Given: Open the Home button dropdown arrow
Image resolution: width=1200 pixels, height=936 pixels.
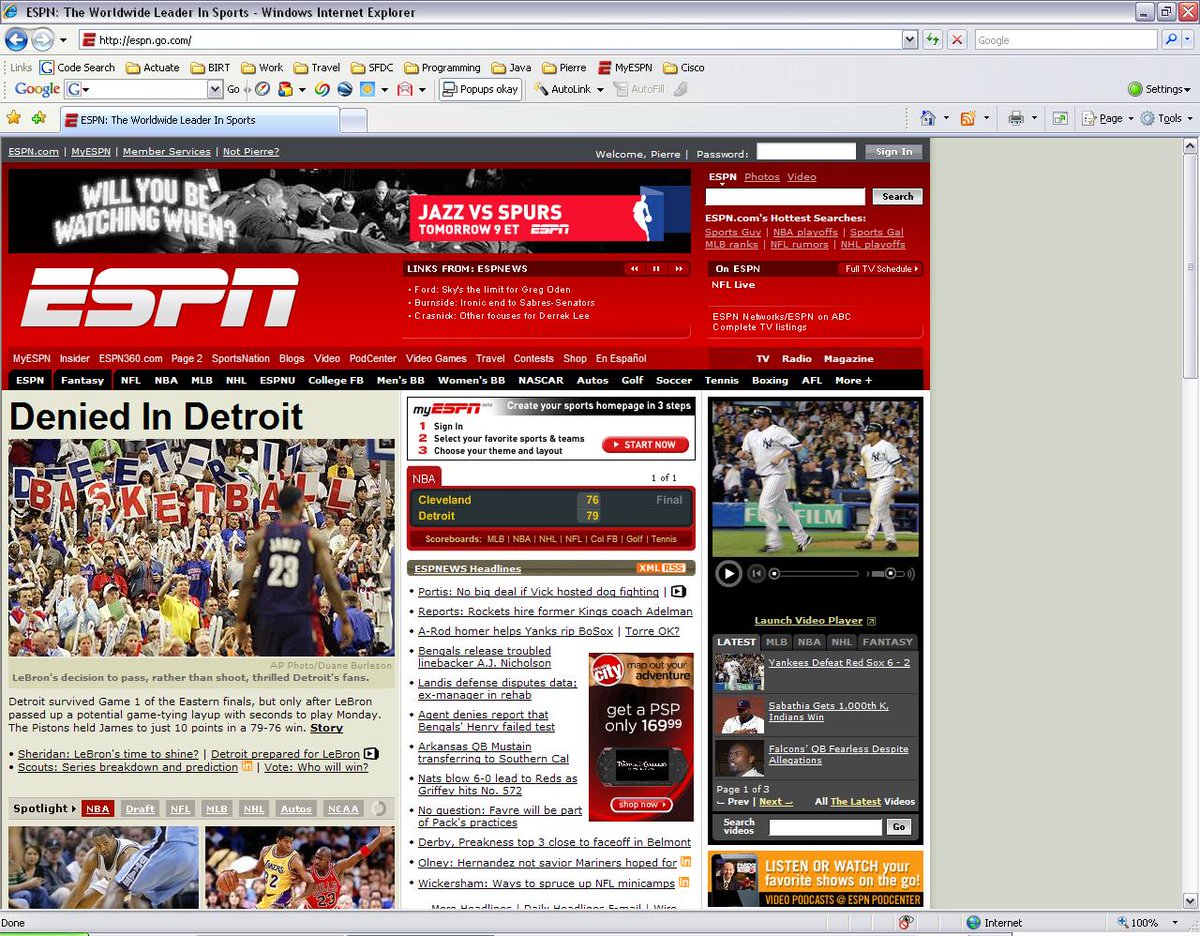Looking at the screenshot, I should click(x=946, y=118).
